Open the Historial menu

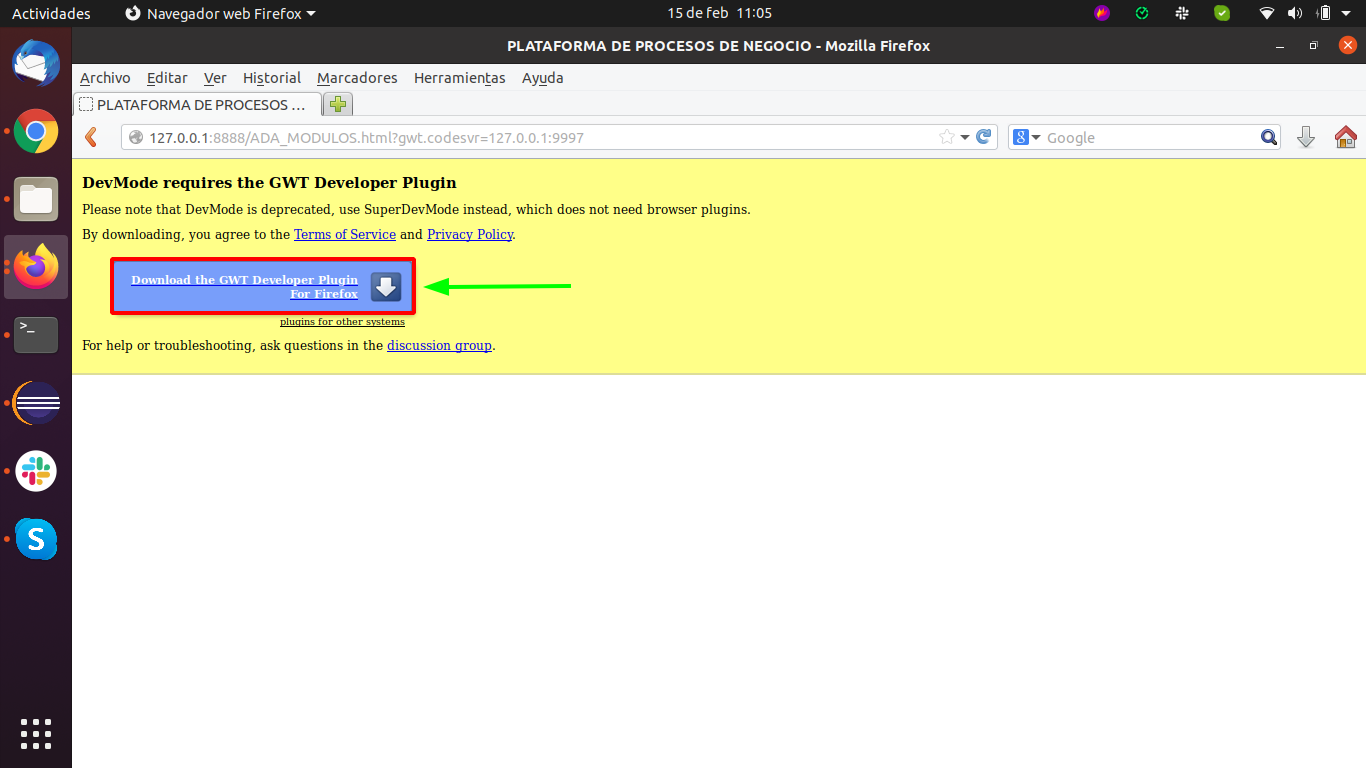coord(272,78)
